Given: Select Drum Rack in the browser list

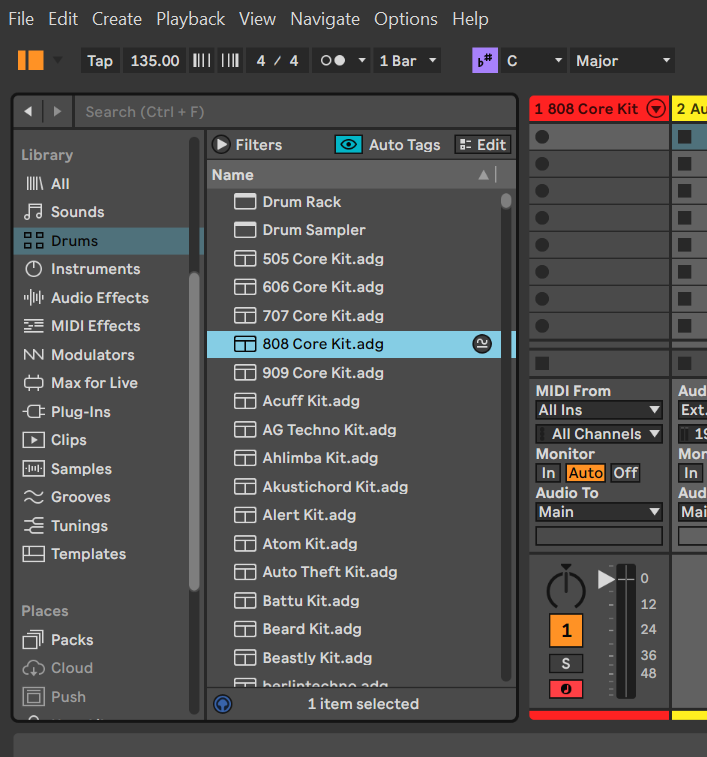Looking at the screenshot, I should pos(354,202).
